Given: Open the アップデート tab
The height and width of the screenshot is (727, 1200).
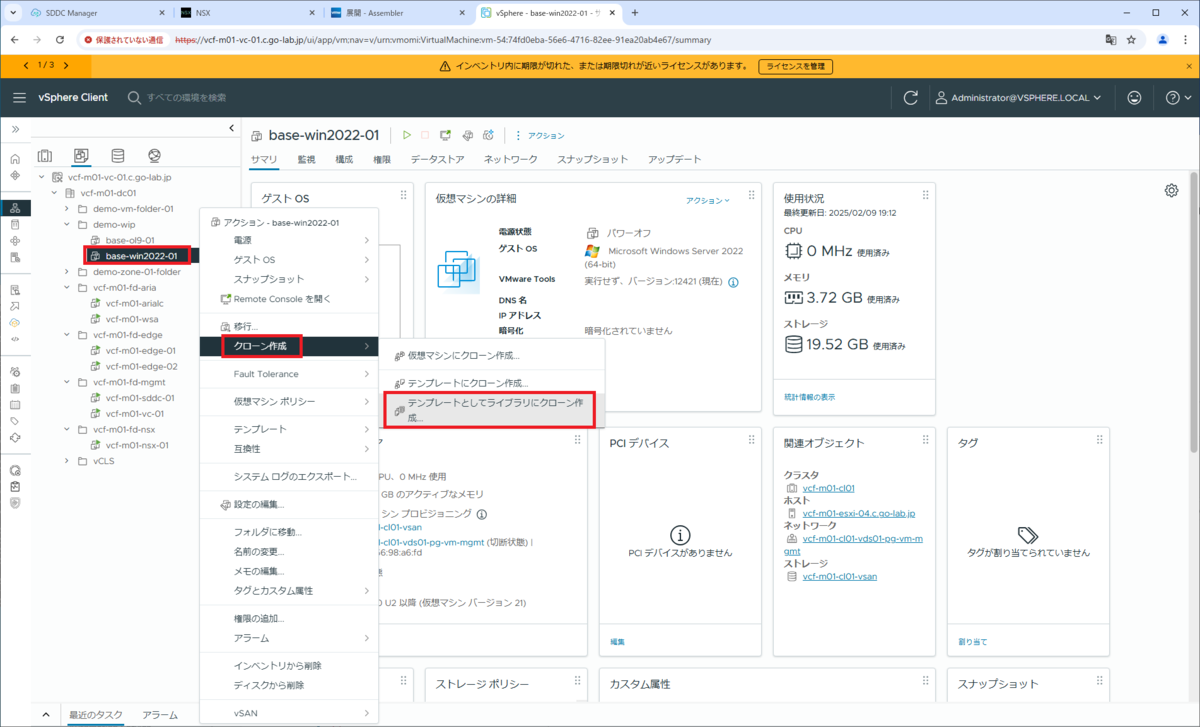Looking at the screenshot, I should point(674,160).
